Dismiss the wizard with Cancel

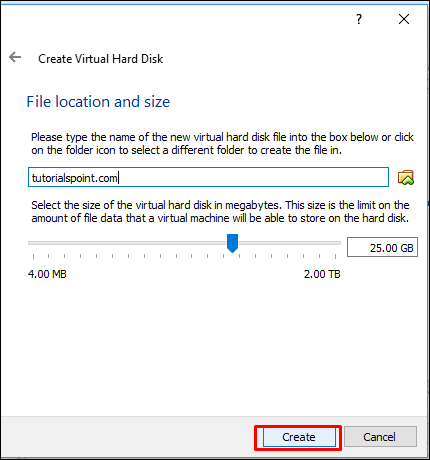point(380,437)
